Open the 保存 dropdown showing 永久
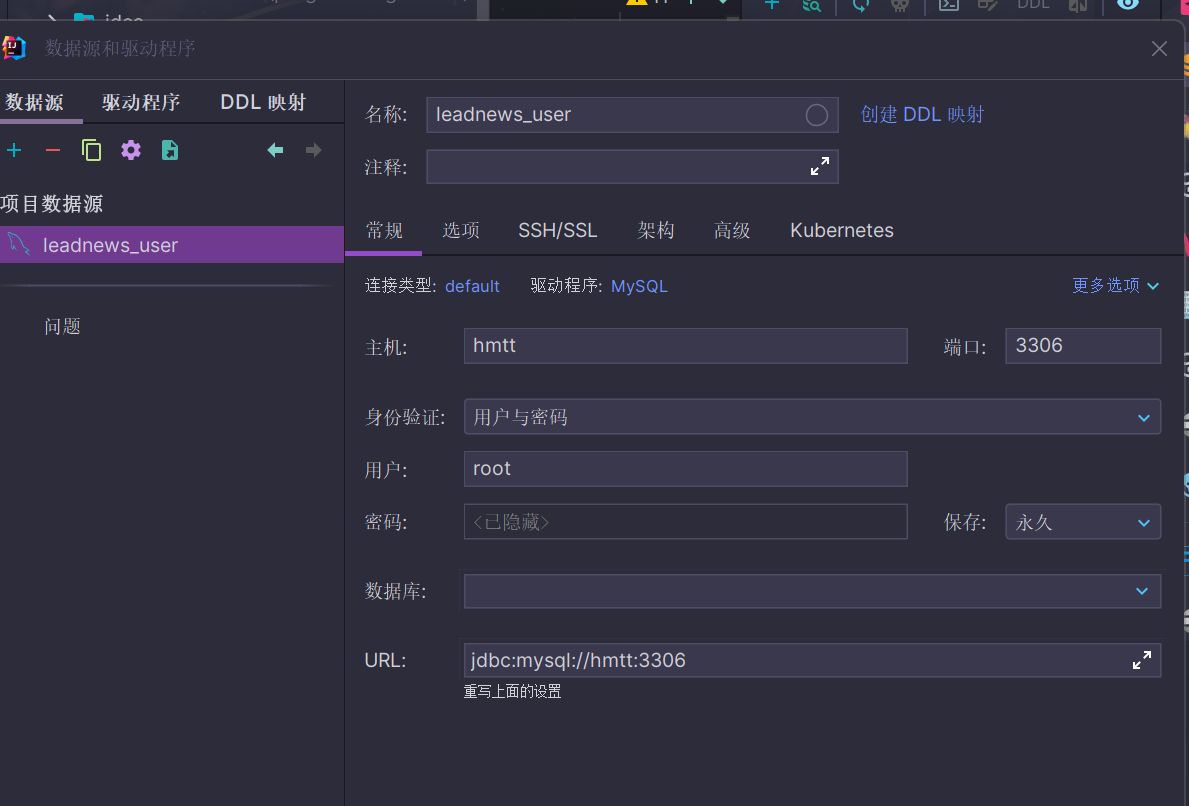1189x806 pixels. pyautogui.click(x=1083, y=522)
